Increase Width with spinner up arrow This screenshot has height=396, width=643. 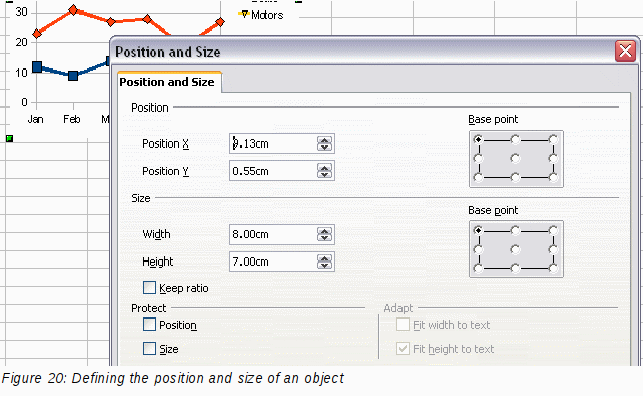[x=324, y=230]
